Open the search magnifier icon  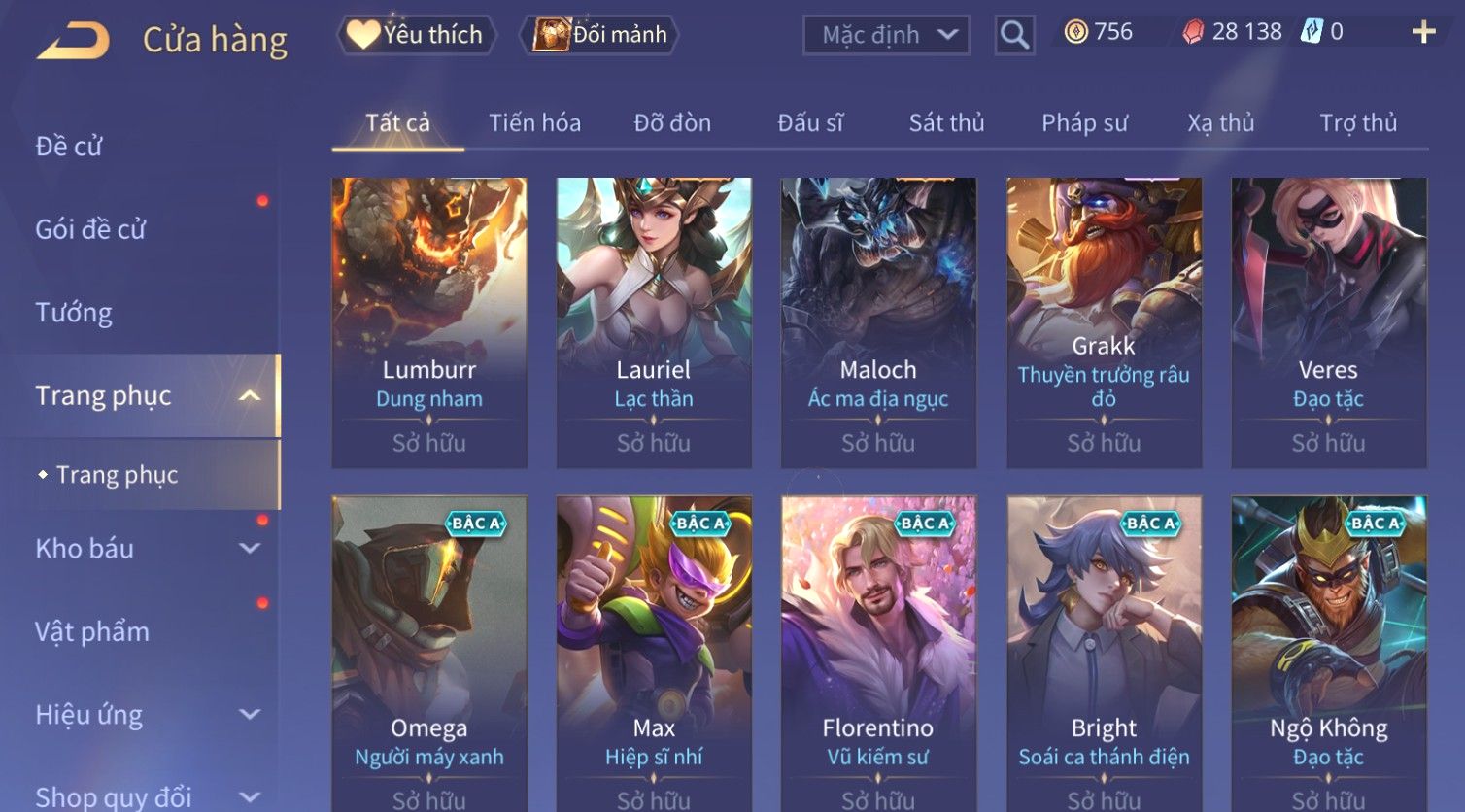[1014, 36]
